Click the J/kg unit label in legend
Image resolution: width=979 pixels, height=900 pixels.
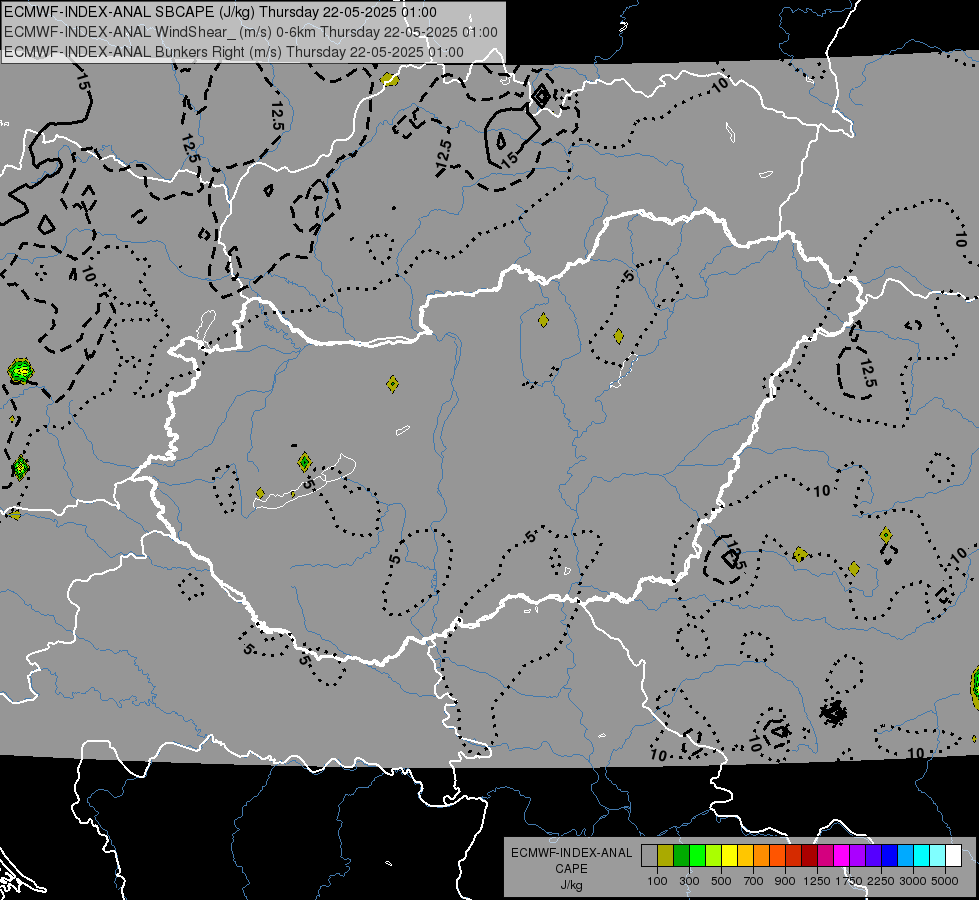571,885
